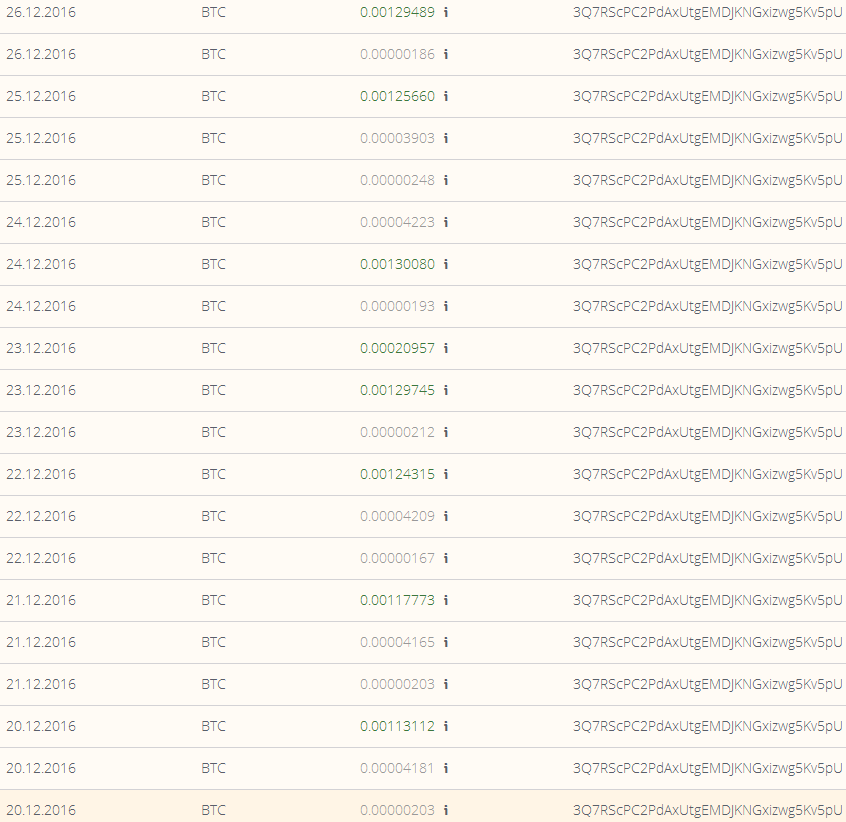Open the info icon next to 0.00129489
This screenshot has width=846, height=822.
(446, 12)
